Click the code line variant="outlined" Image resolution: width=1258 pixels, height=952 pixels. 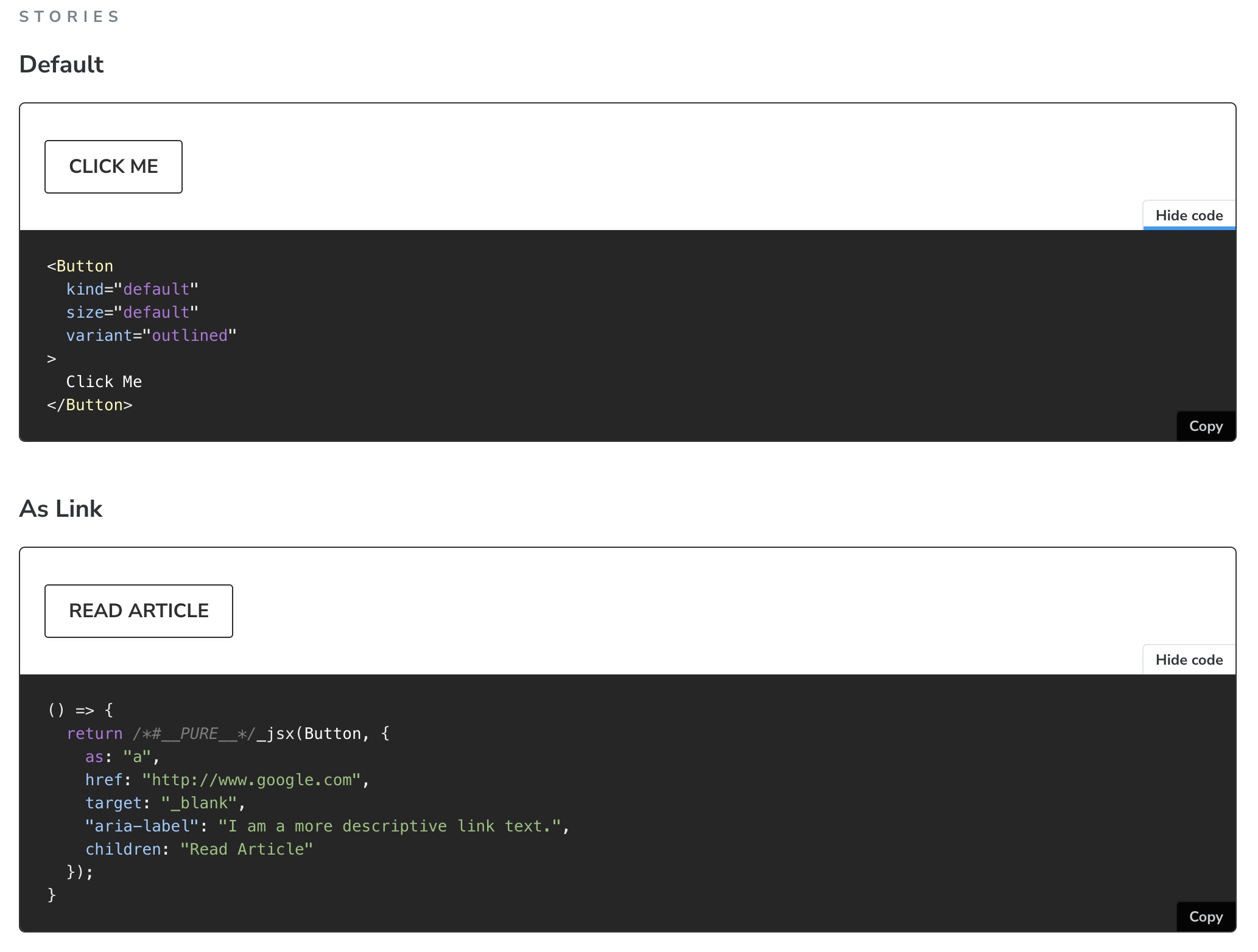151,335
